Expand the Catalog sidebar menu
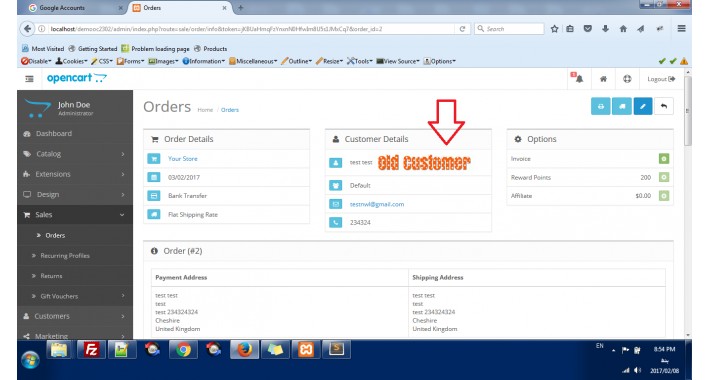 tap(75, 154)
